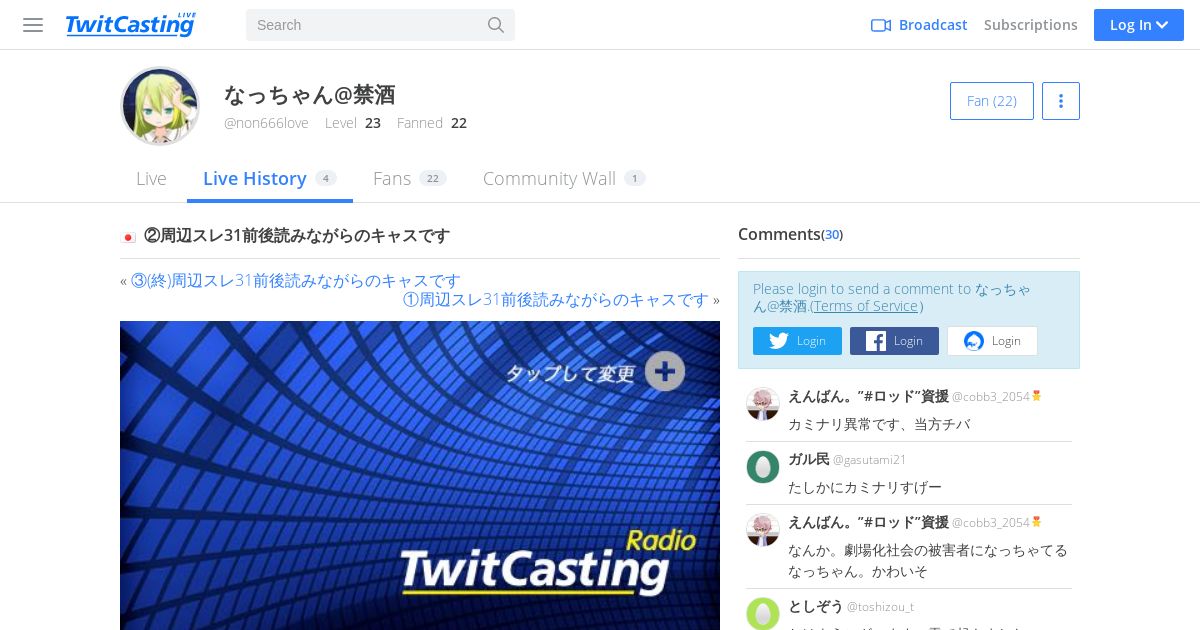
Task: Switch to the Live tab
Action: coord(151,178)
